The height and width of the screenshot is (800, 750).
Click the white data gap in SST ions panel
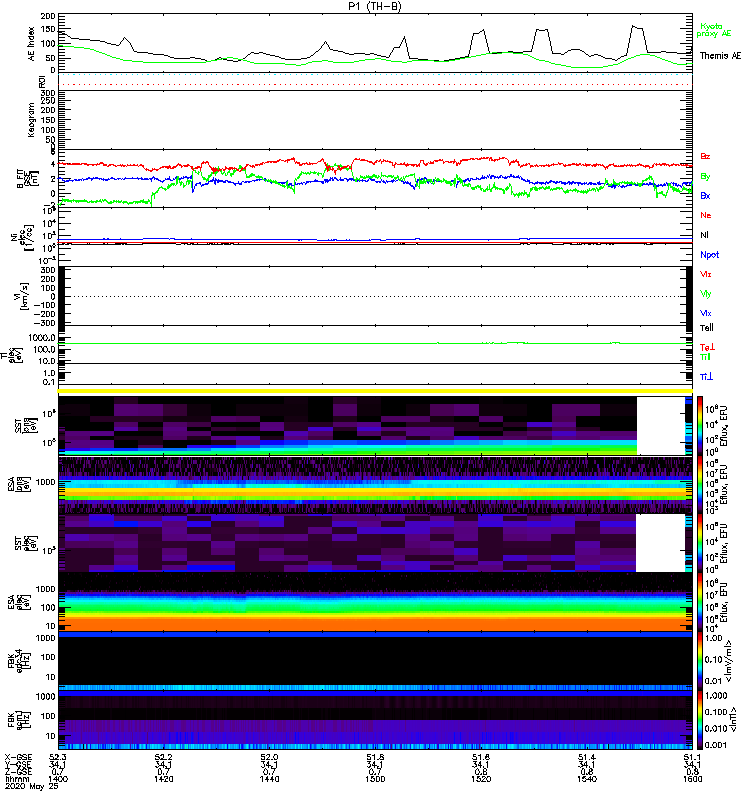[661, 426]
